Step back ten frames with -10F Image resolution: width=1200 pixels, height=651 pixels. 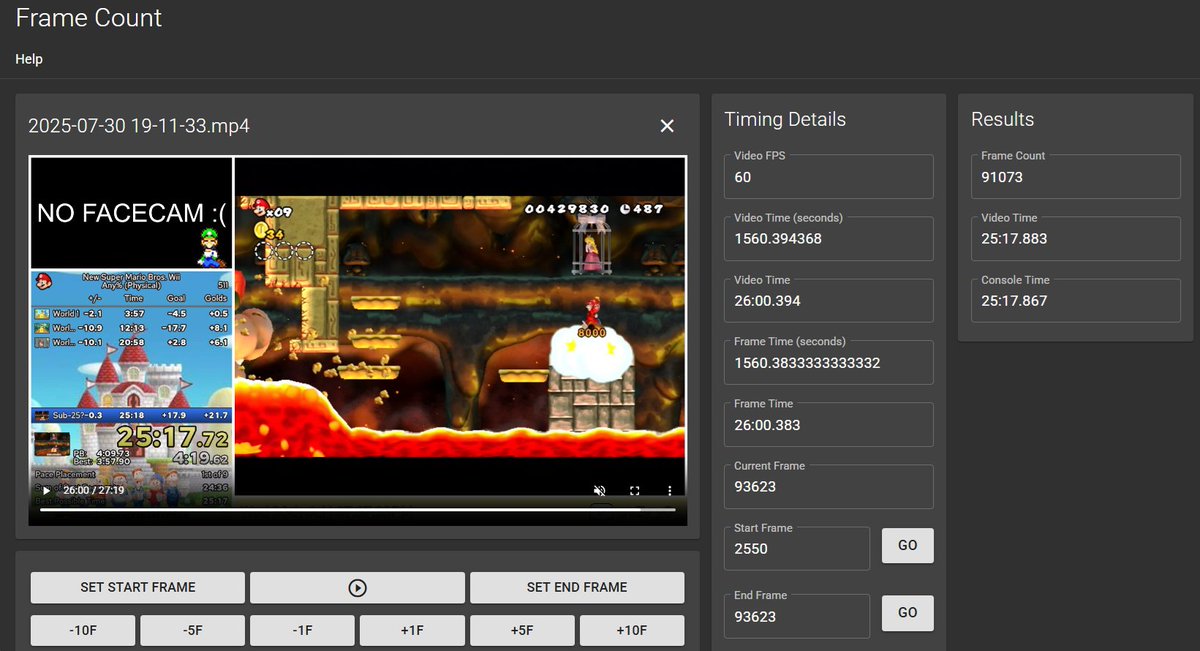click(x=83, y=631)
